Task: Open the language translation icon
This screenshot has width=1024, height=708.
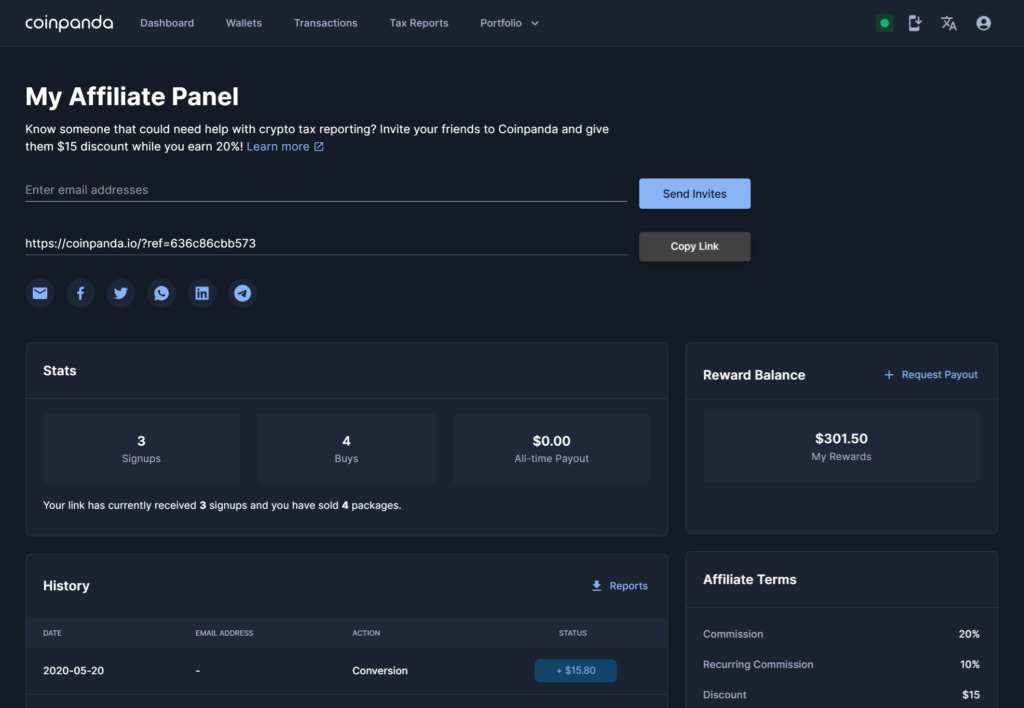Action: (949, 23)
